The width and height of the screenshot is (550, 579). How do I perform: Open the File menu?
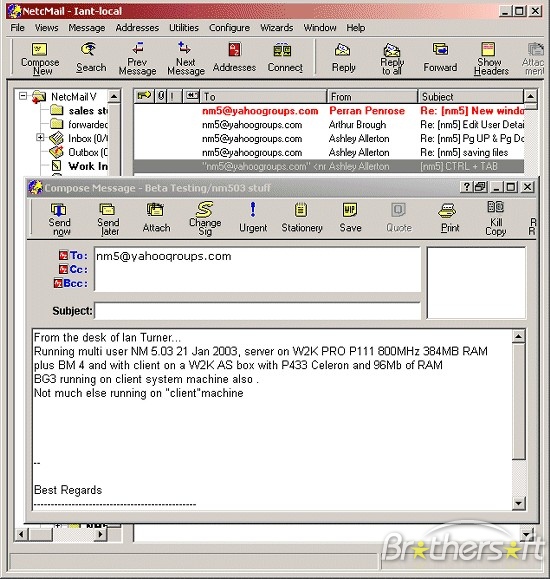pyautogui.click(x=17, y=28)
